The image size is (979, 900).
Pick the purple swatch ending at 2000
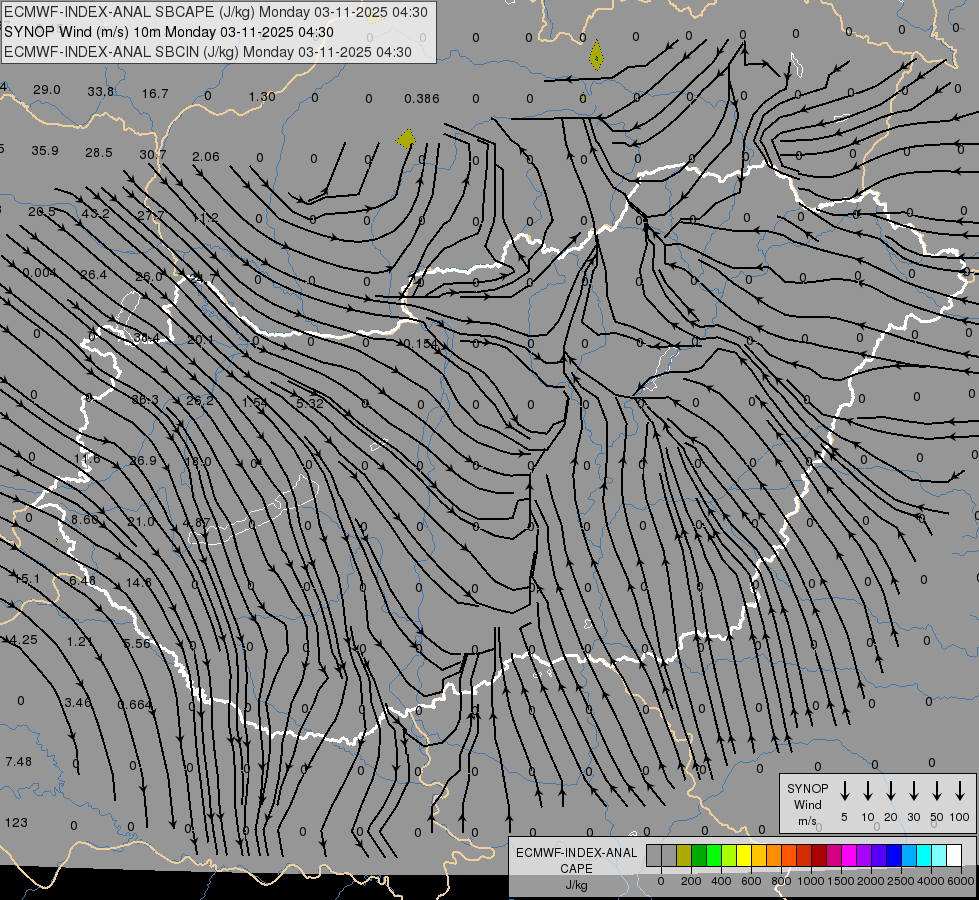(x=863, y=855)
